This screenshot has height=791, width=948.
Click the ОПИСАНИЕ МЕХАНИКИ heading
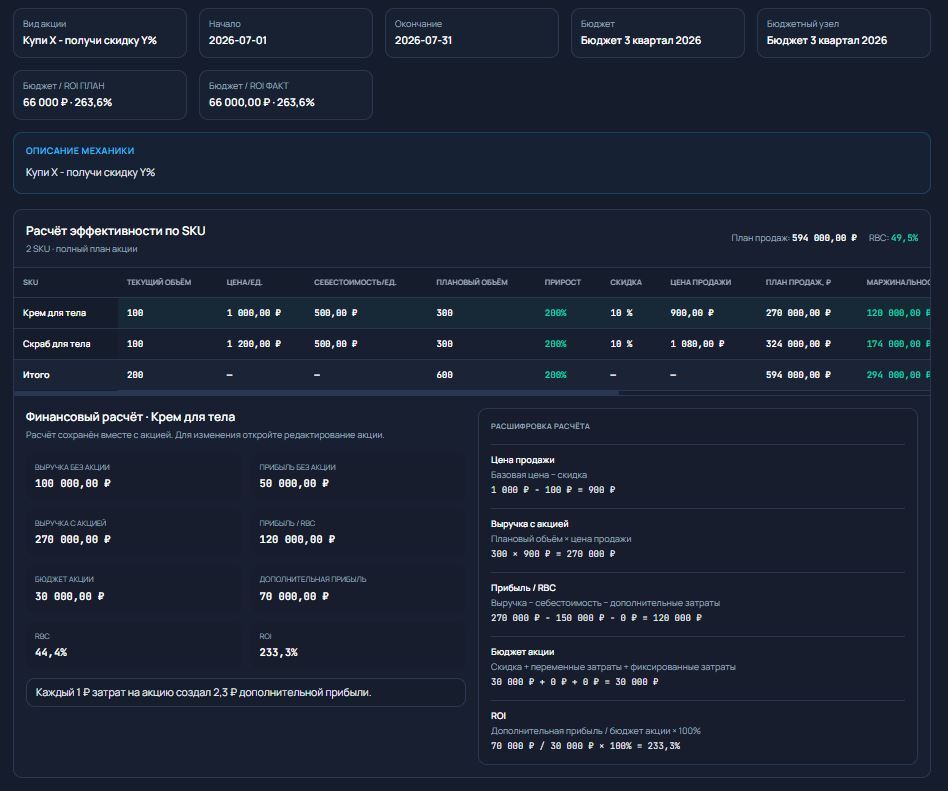pyautogui.click(x=80, y=151)
